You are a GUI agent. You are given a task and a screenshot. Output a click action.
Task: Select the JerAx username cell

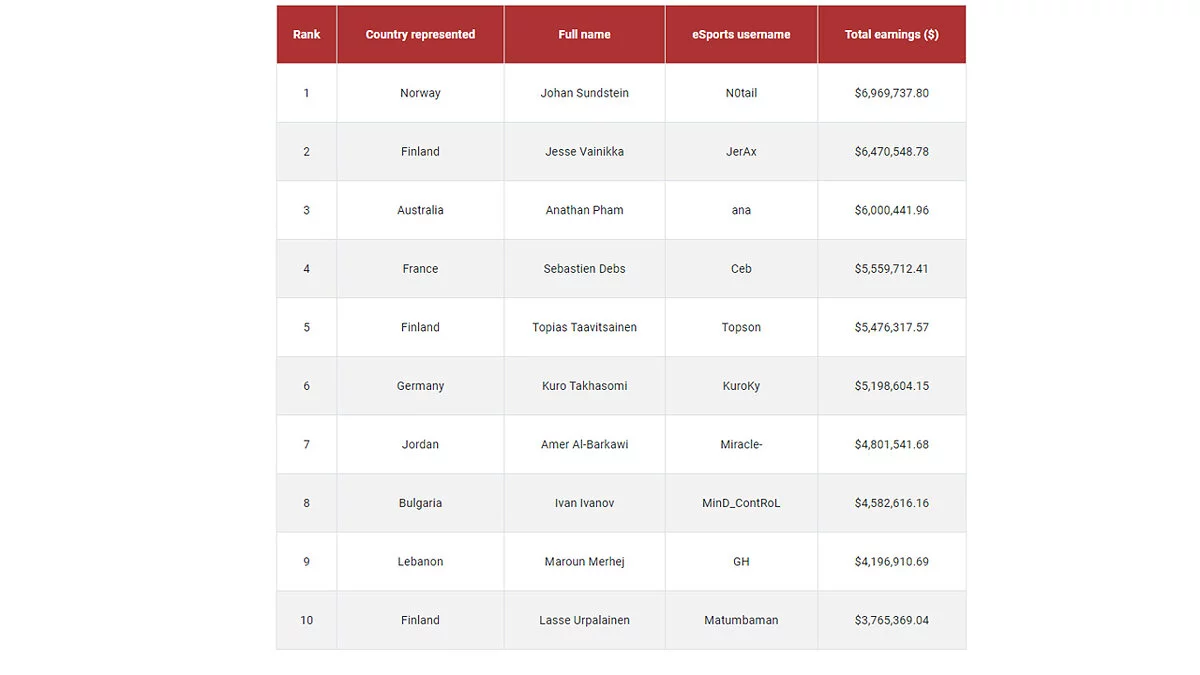tap(741, 152)
